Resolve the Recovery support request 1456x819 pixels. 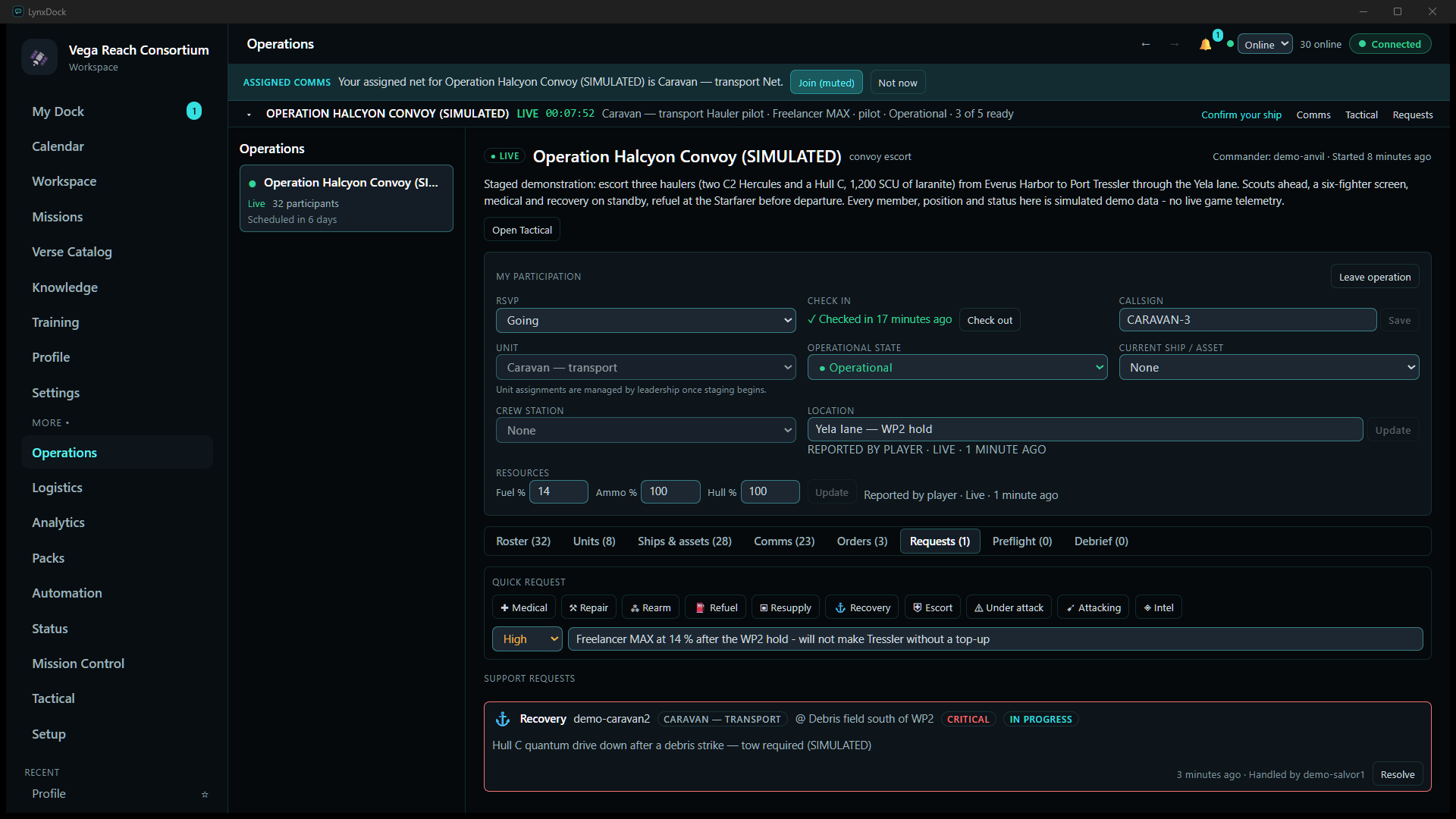click(1398, 774)
